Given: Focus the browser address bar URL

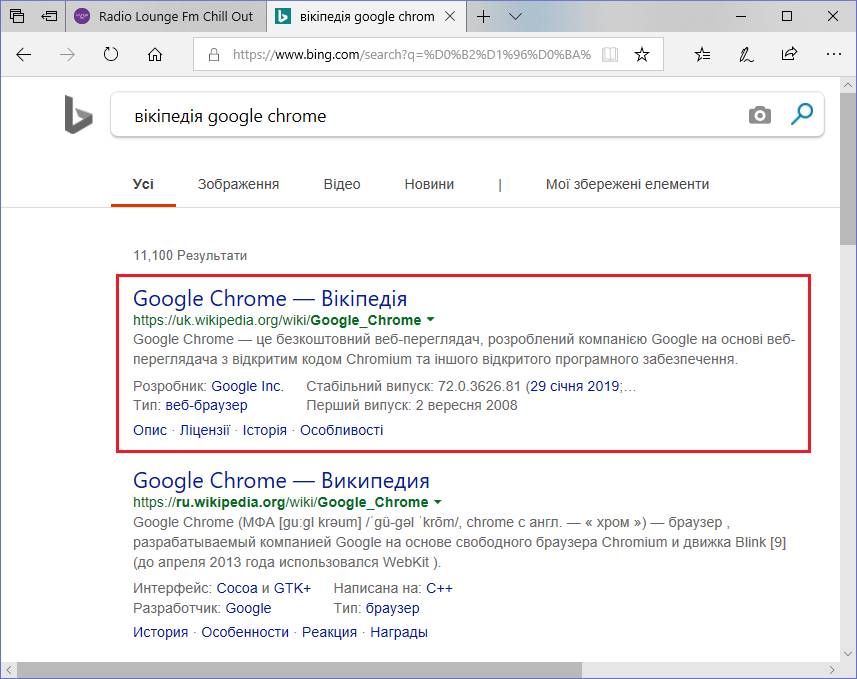Looking at the screenshot, I should tap(412, 54).
